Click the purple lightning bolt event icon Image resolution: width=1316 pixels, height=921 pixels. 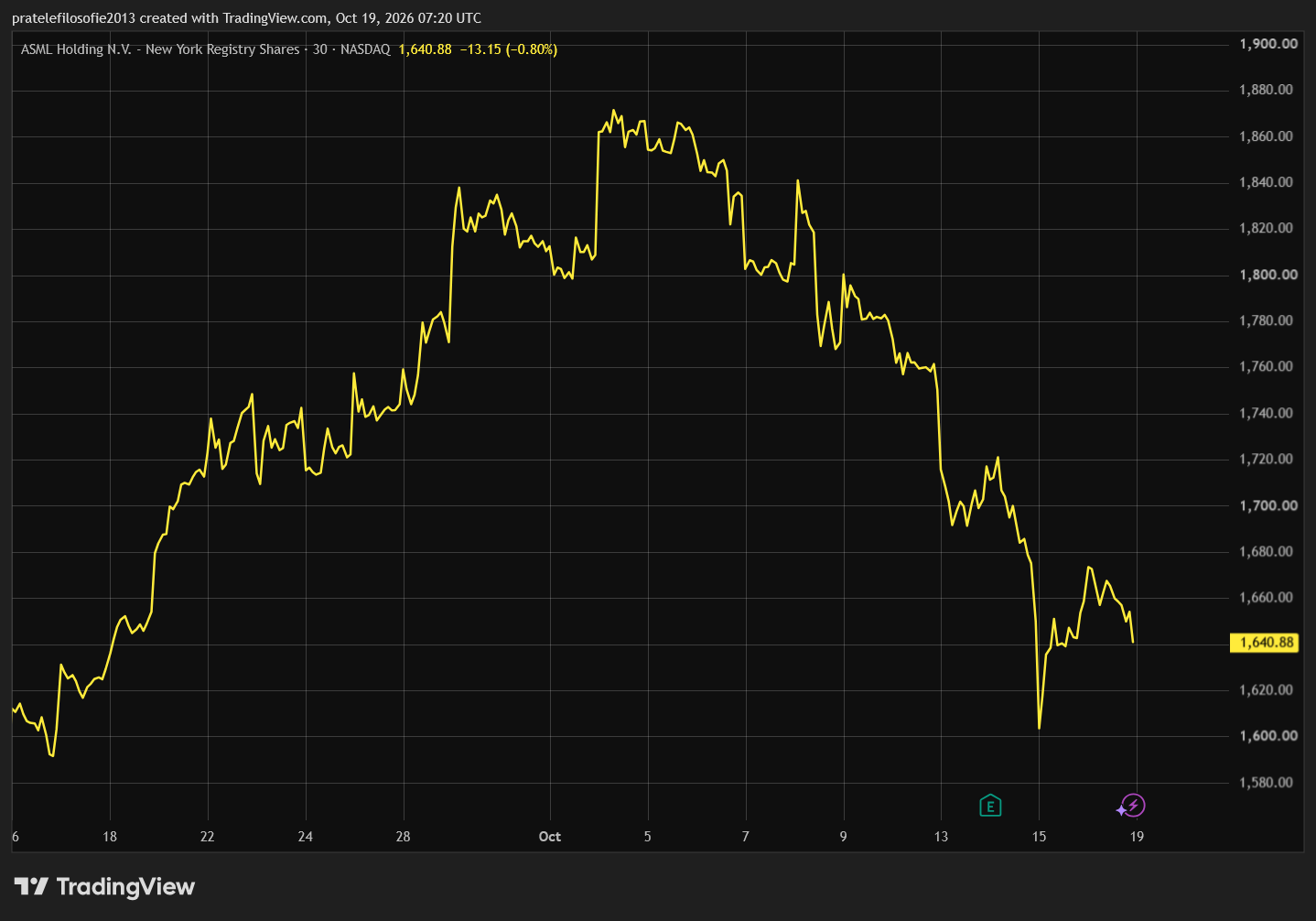pos(1133,806)
